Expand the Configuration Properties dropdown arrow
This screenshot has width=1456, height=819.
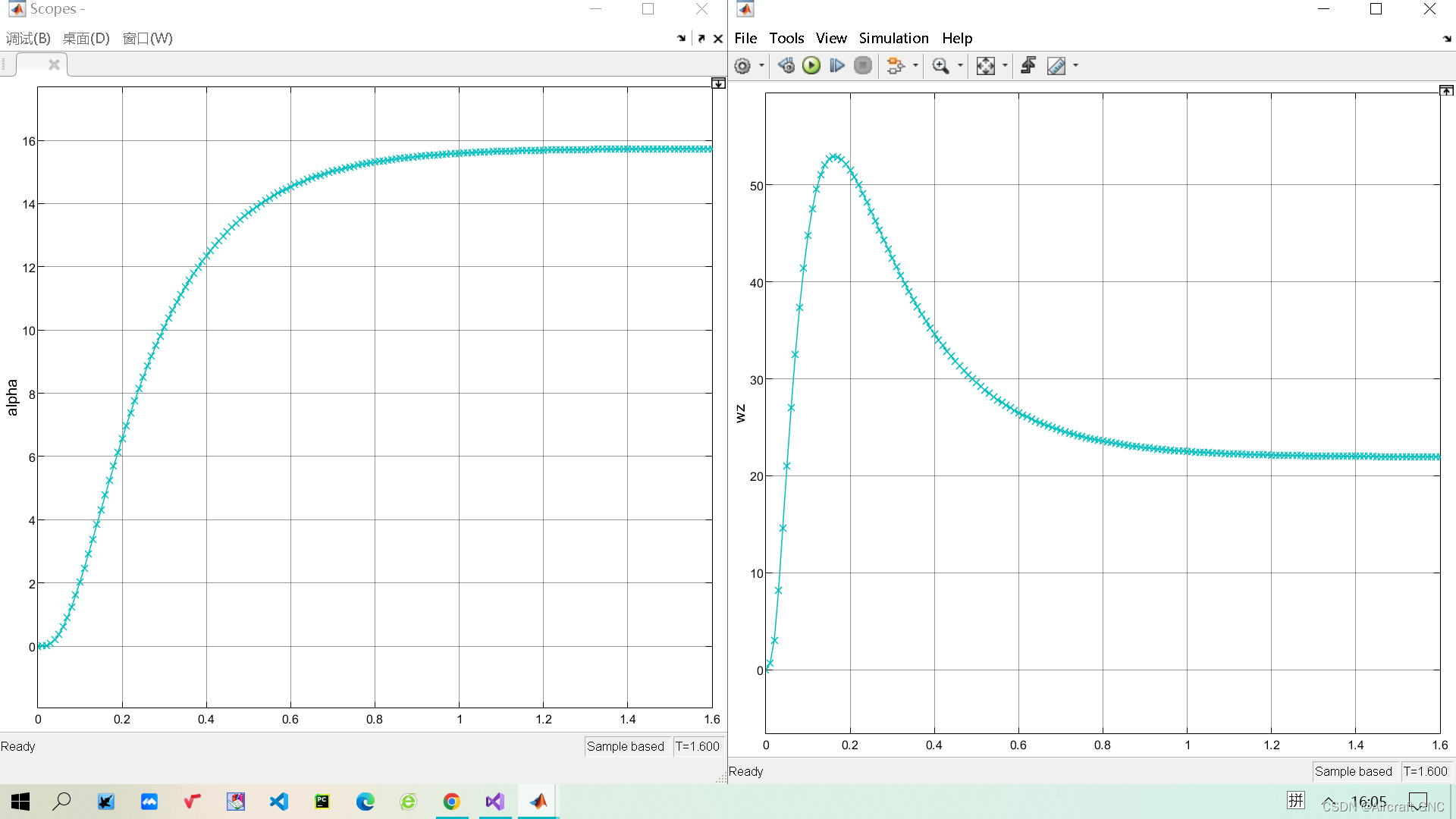point(761,66)
